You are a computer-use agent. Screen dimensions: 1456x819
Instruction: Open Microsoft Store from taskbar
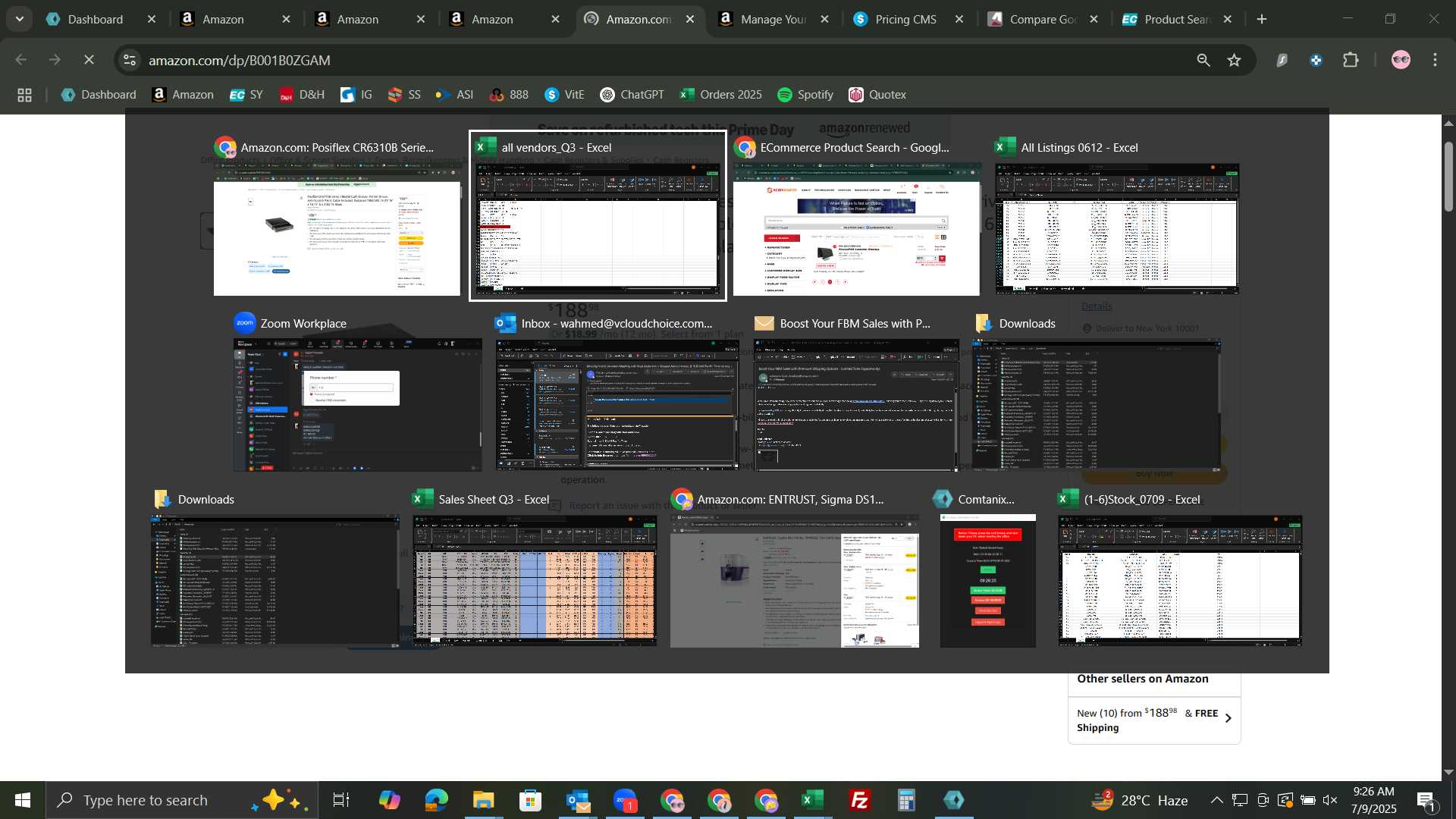[530, 800]
